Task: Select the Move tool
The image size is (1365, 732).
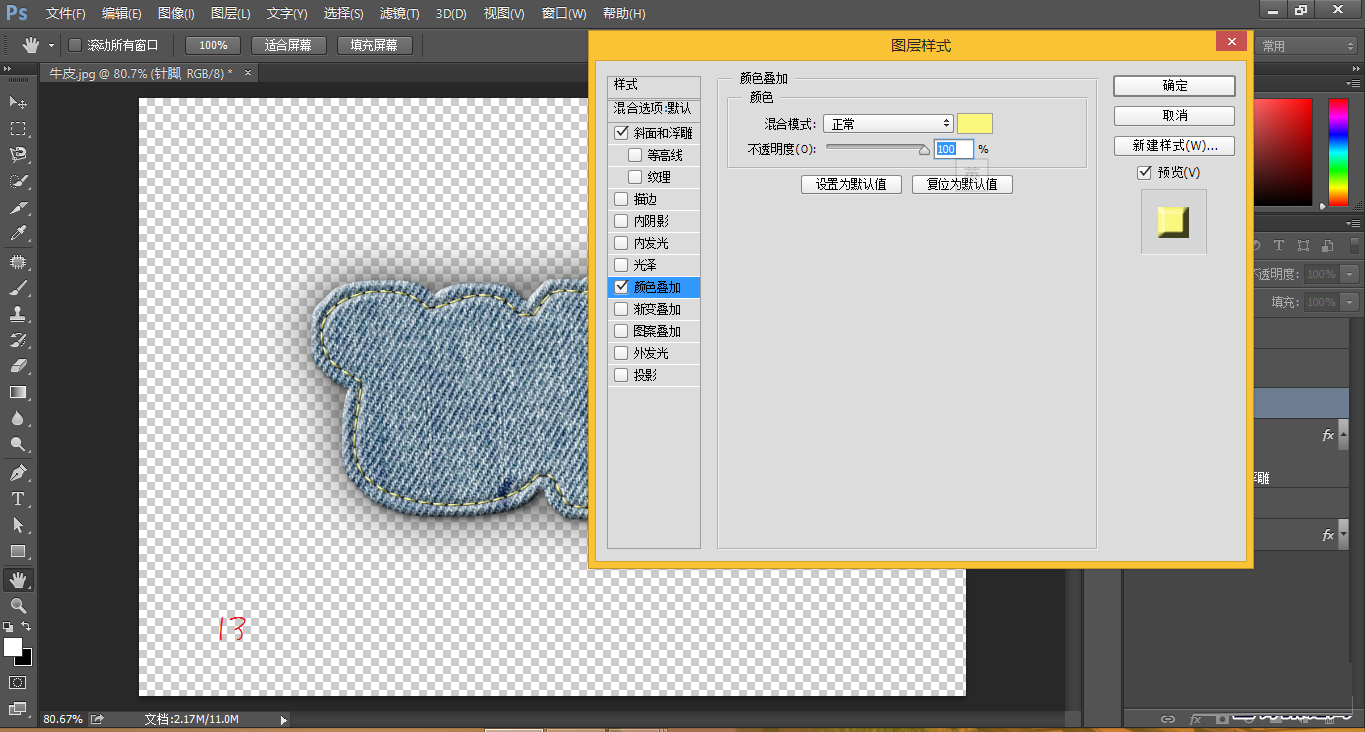Action: [x=18, y=101]
